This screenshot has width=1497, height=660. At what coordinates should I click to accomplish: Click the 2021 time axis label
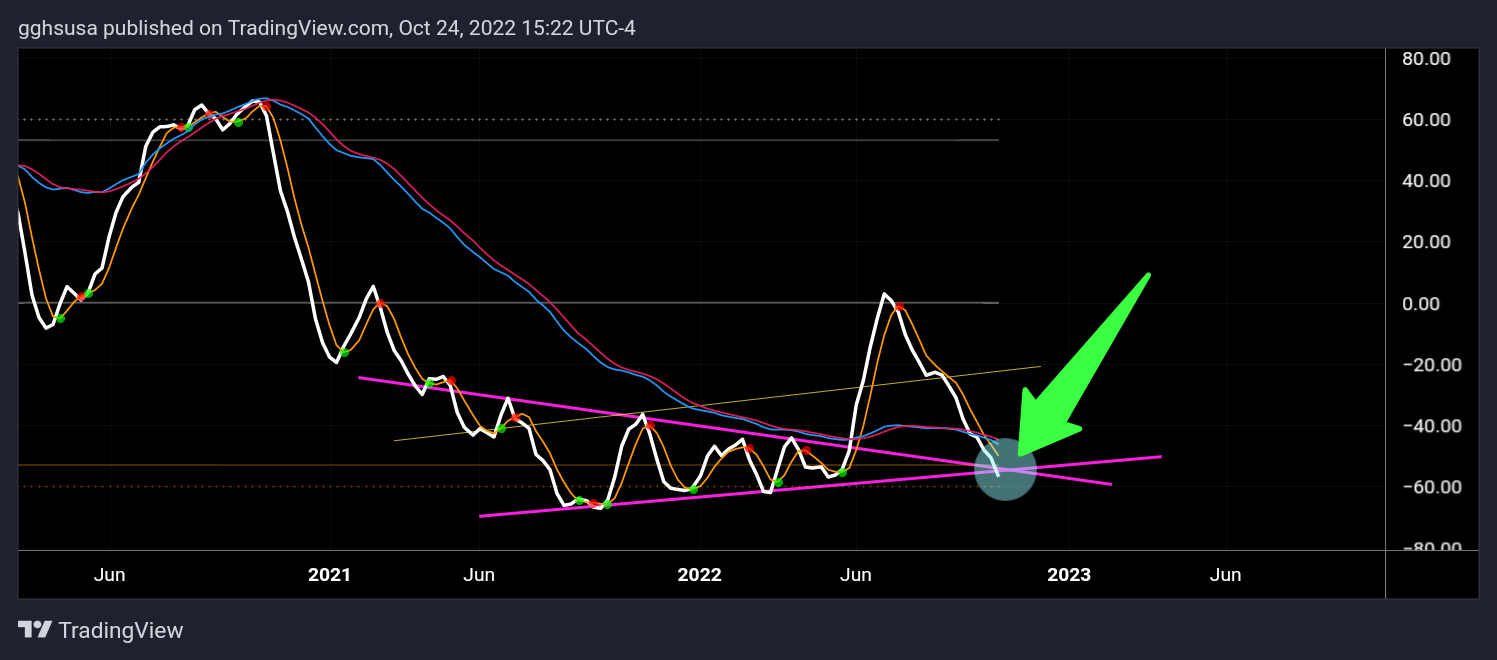click(x=329, y=575)
